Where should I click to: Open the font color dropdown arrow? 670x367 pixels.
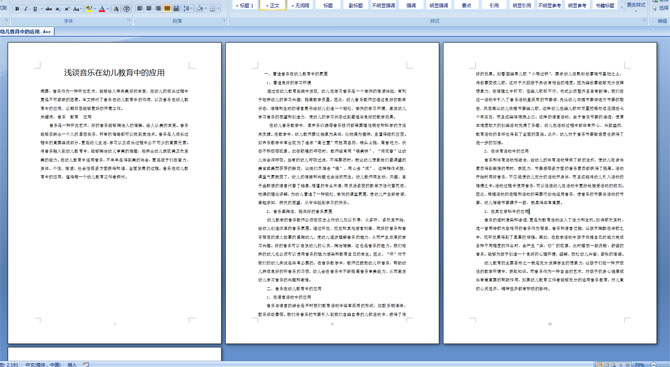point(108,9)
